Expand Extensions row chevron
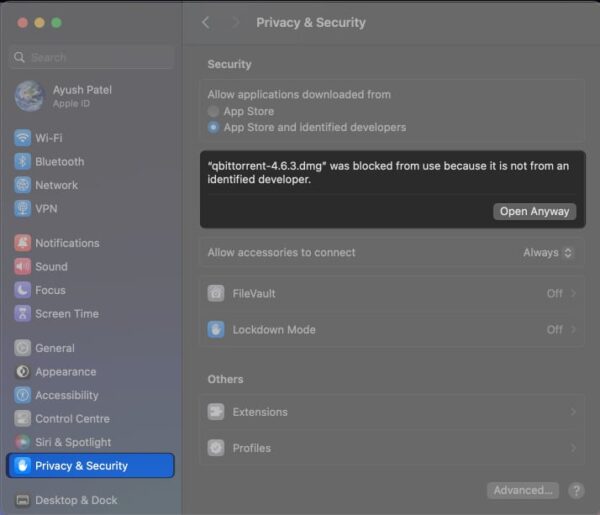This screenshot has width=600, height=515. tap(573, 412)
